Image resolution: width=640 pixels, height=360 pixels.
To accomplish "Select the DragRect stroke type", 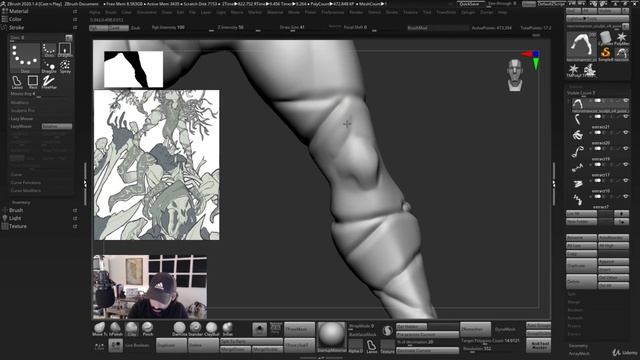I will tap(65, 50).
